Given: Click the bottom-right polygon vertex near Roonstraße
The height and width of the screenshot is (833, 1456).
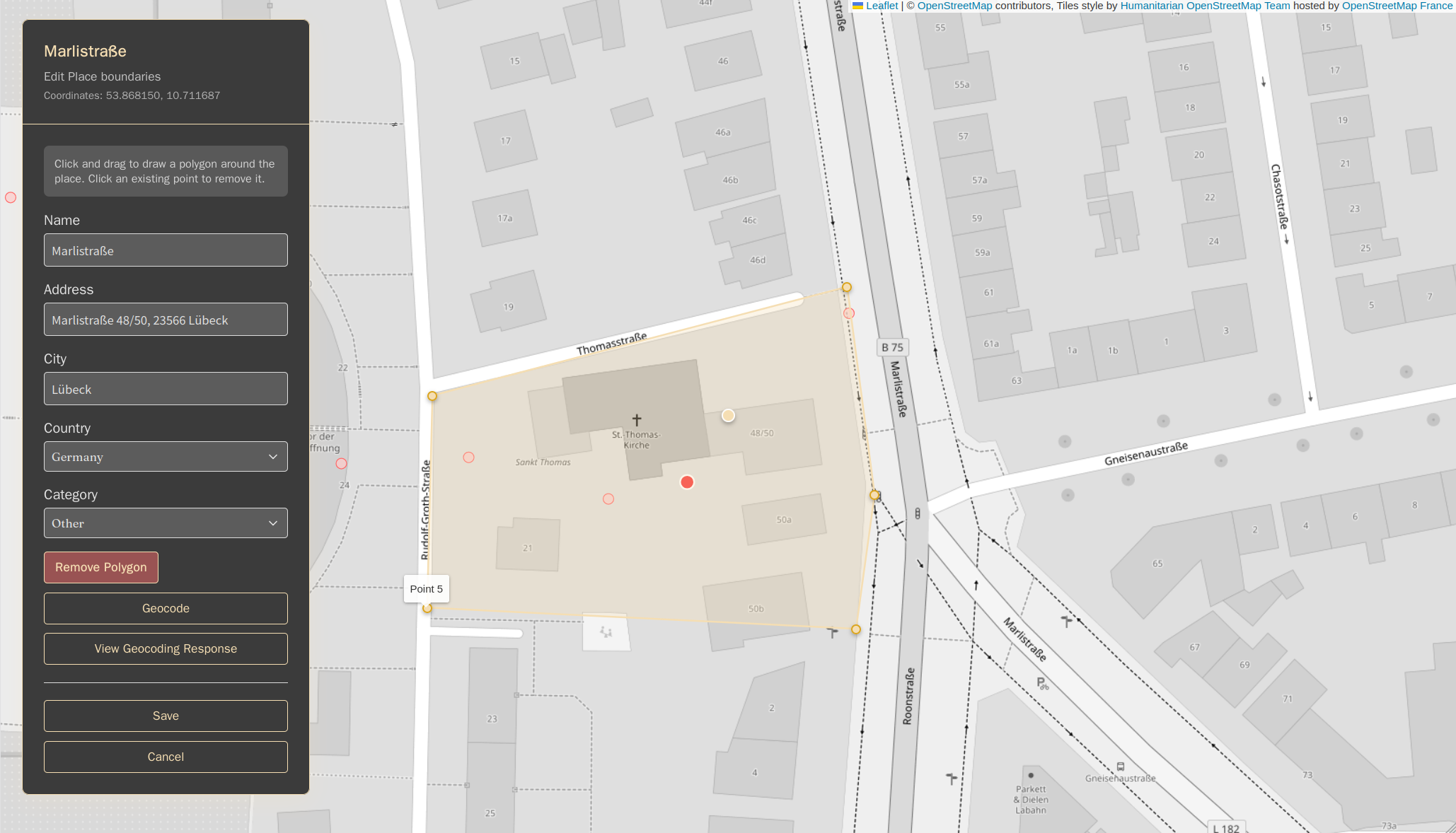Looking at the screenshot, I should (x=856, y=629).
